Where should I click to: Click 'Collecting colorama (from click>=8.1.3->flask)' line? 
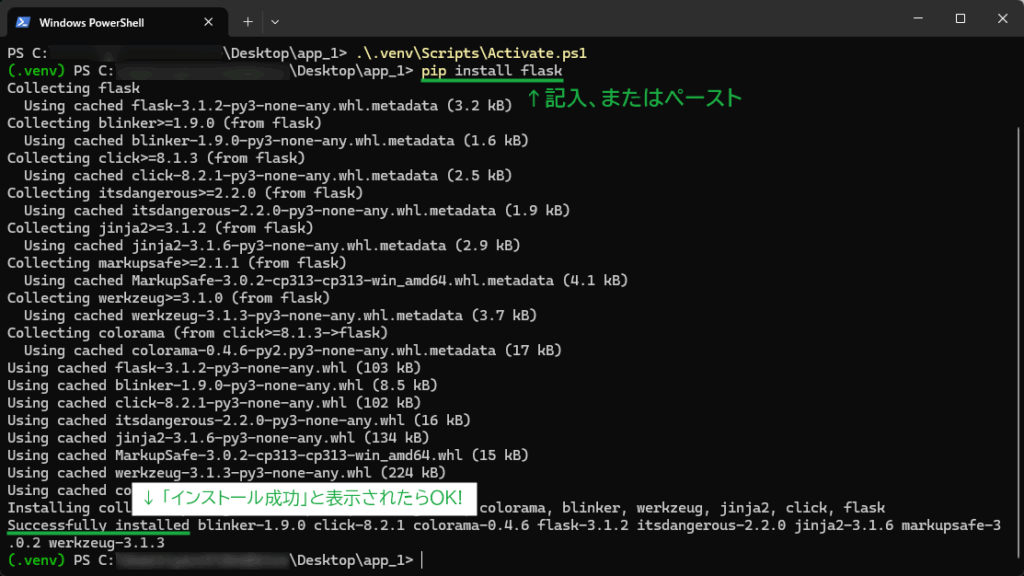(x=198, y=333)
